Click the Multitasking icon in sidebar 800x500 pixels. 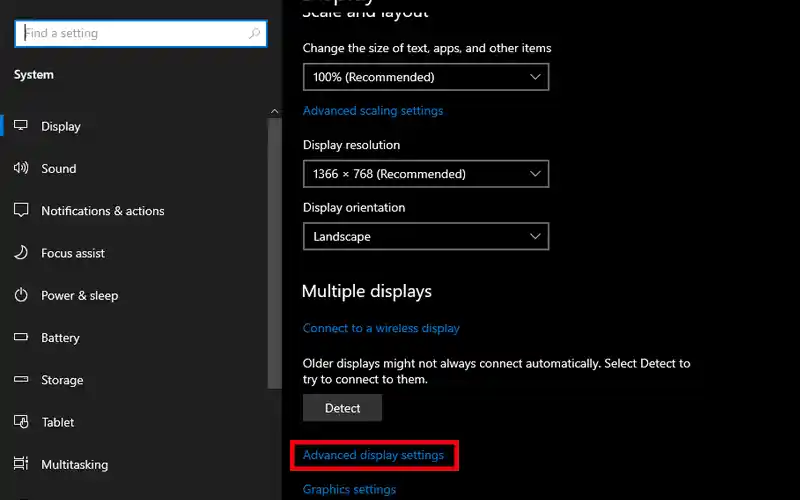pyautogui.click(x=21, y=464)
